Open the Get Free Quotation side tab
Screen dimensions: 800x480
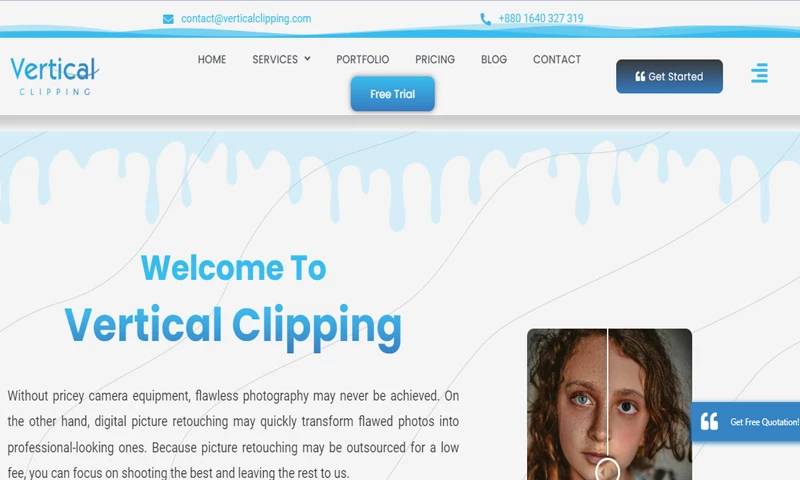click(x=745, y=421)
